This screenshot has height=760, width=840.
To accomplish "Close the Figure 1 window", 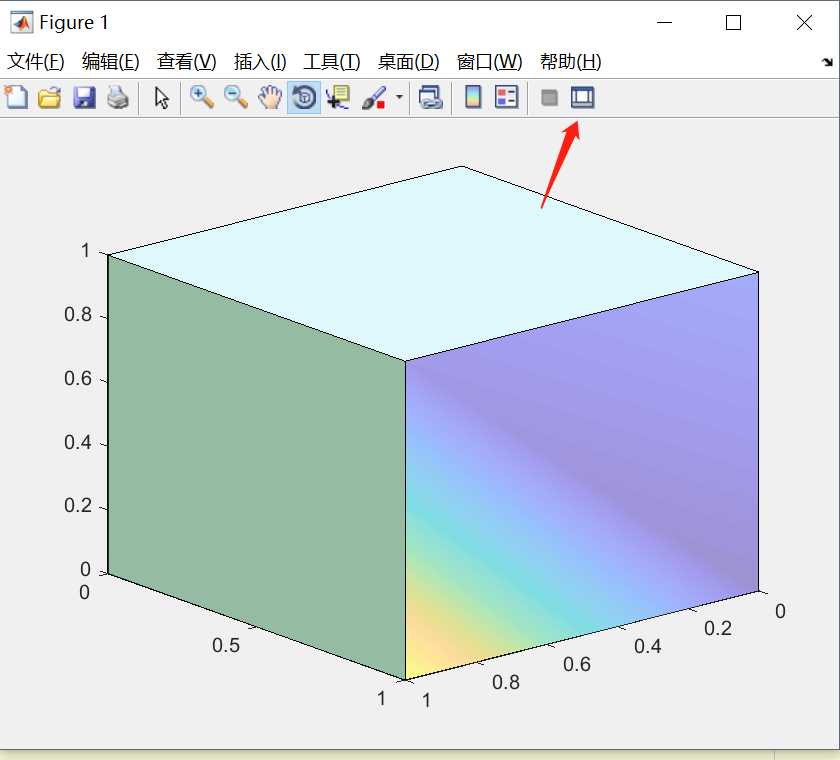I will pos(804,22).
